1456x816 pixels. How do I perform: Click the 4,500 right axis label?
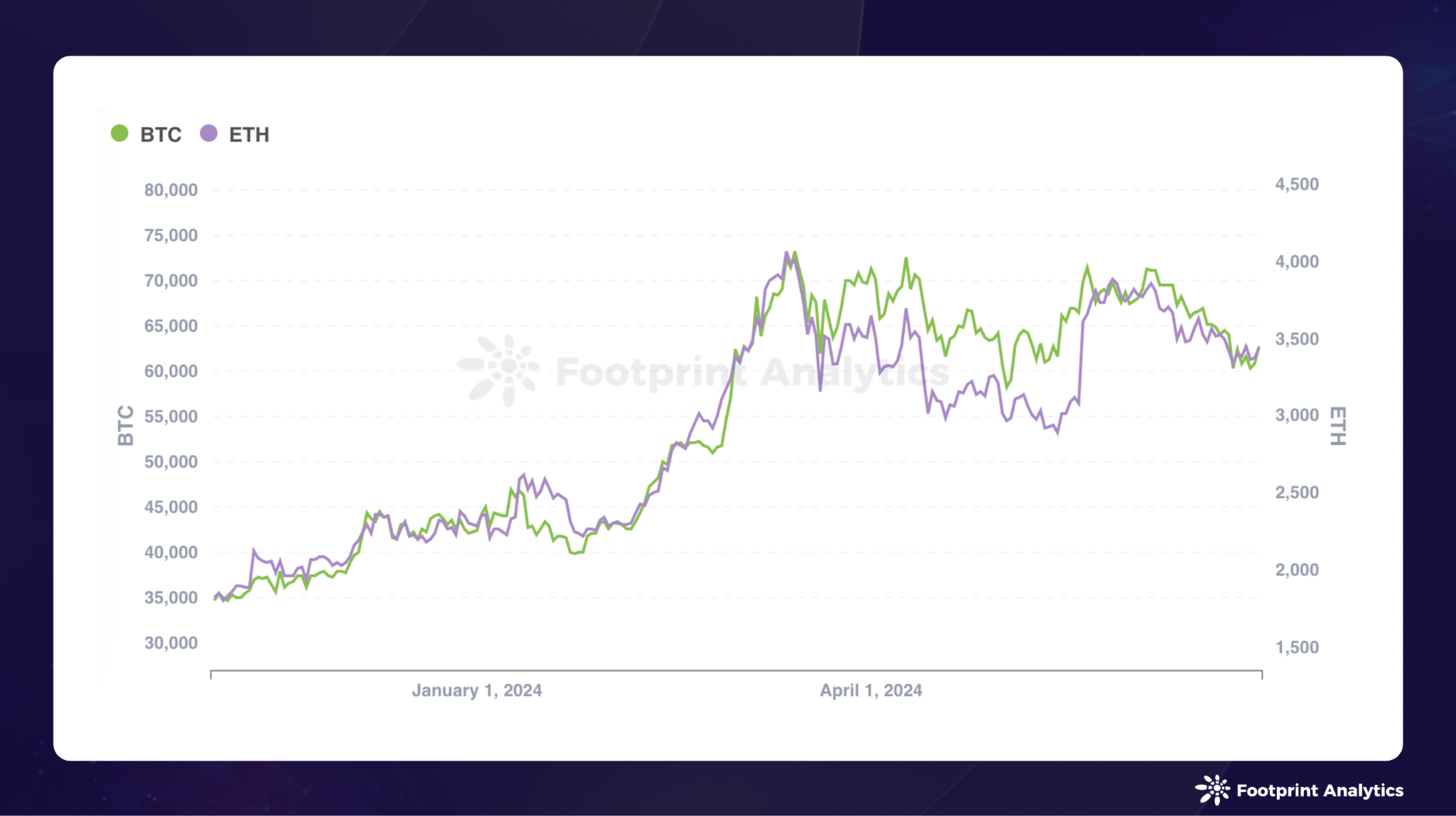[1297, 184]
